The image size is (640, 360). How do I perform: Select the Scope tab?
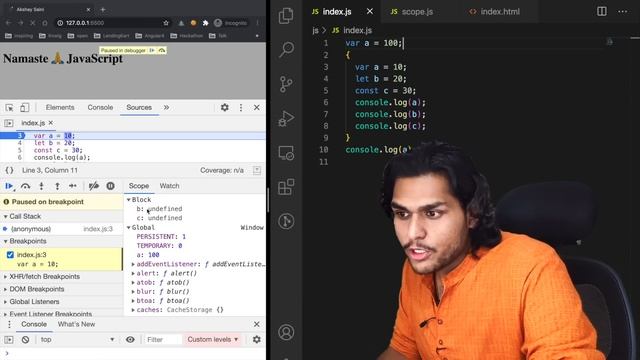pyautogui.click(x=139, y=186)
